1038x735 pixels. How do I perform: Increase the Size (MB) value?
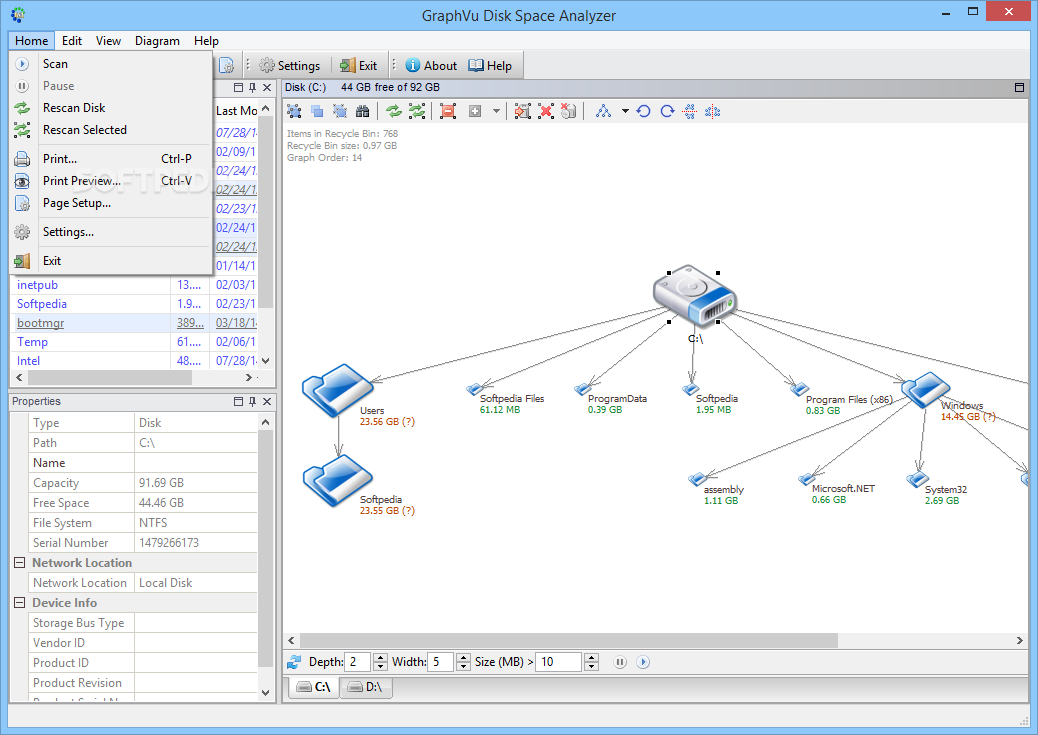pyautogui.click(x=592, y=658)
